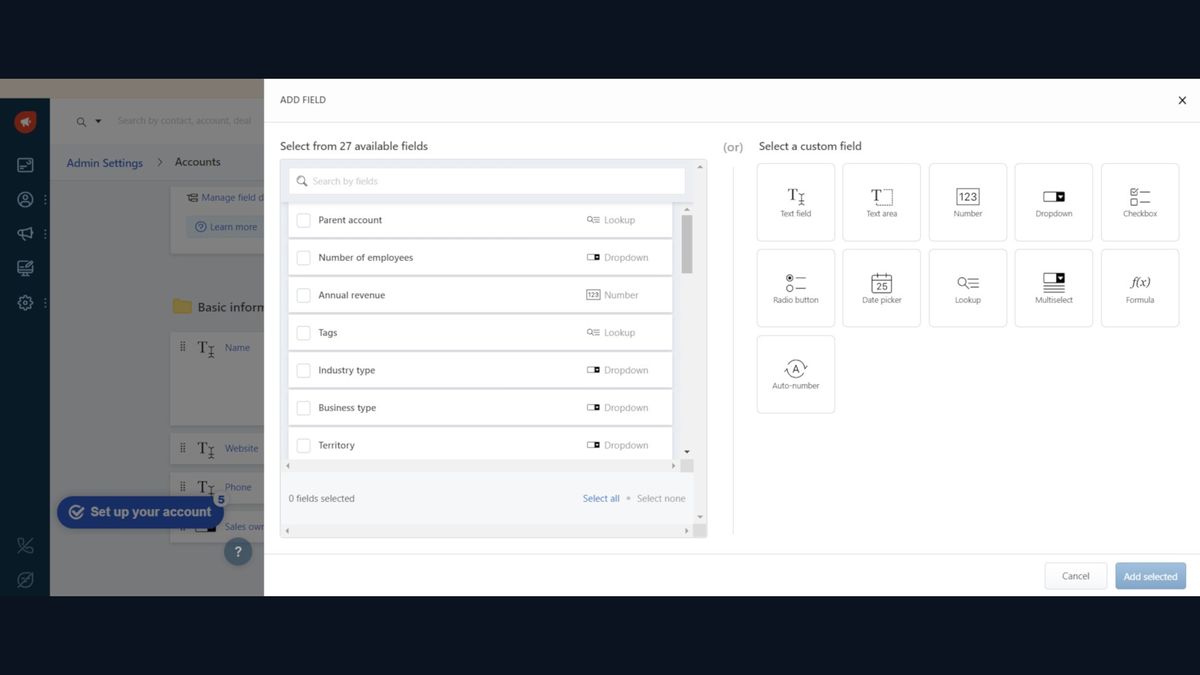Pick the Formula custom field type
Viewport: 1200px width, 675px height.
(1139, 287)
